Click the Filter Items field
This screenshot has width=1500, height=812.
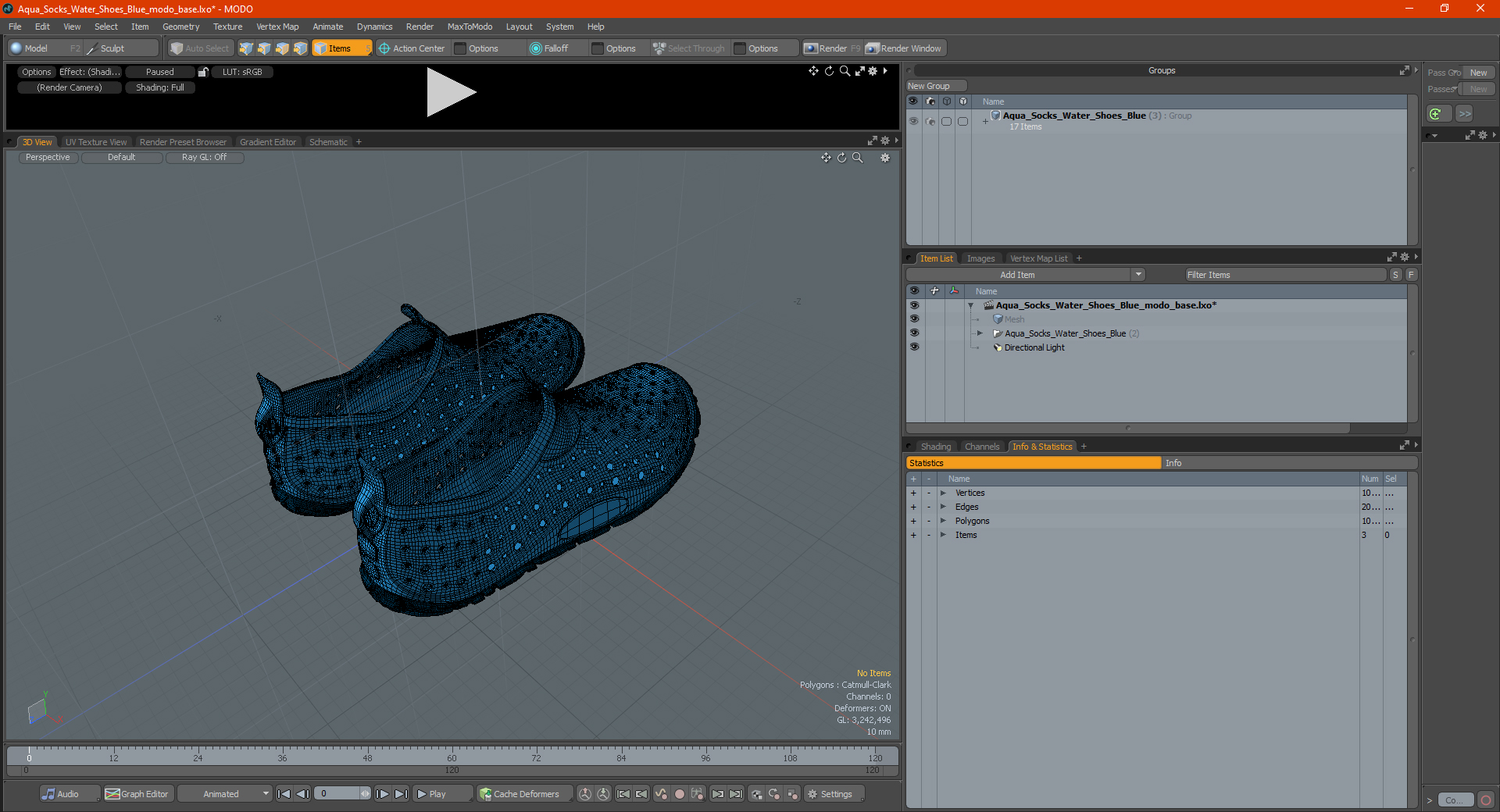tap(1285, 275)
